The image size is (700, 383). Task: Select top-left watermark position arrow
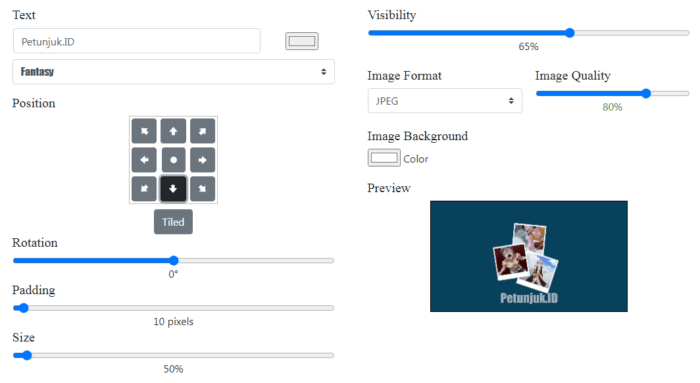click(x=144, y=131)
